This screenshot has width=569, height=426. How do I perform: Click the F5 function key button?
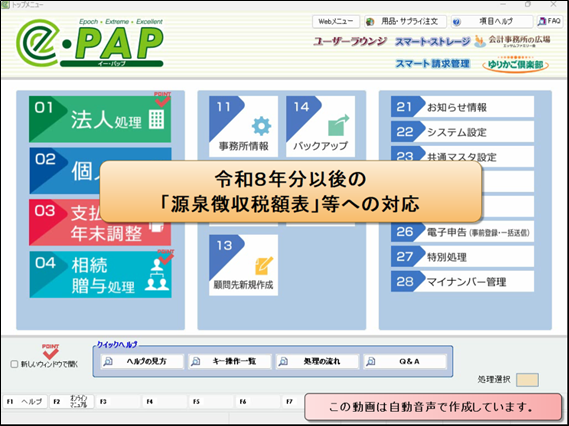[211, 402]
